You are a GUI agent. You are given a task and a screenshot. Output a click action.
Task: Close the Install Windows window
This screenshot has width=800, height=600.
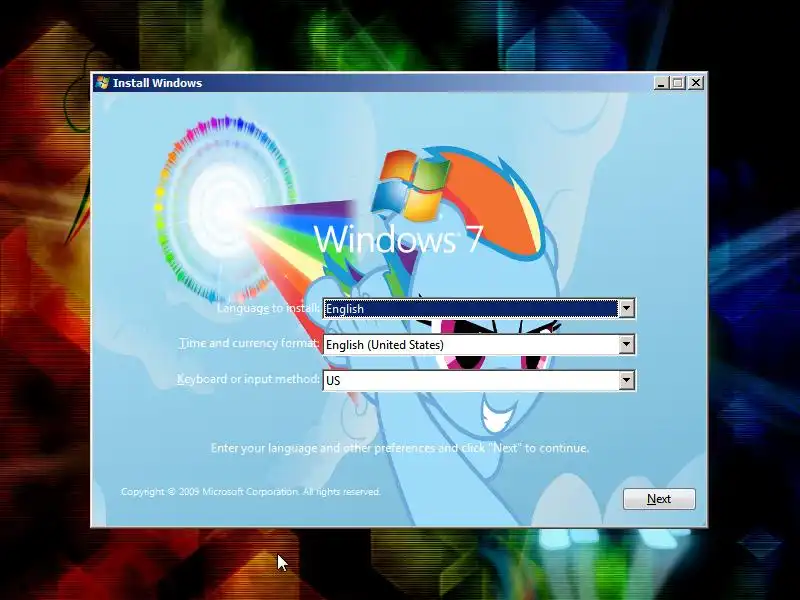click(695, 83)
